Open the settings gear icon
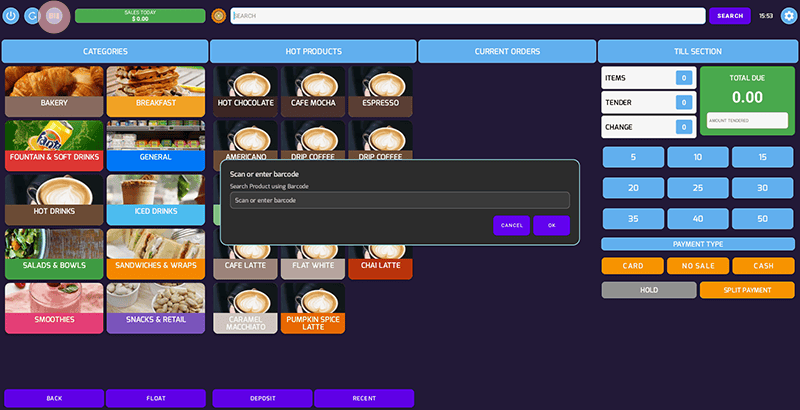Image resolution: width=800 pixels, height=410 pixels. (x=789, y=16)
